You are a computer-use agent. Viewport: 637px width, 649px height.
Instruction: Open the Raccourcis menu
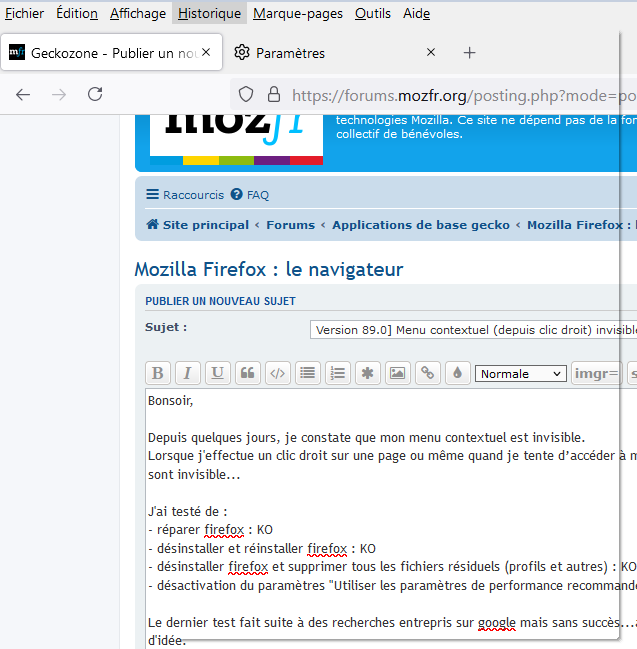click(x=185, y=195)
